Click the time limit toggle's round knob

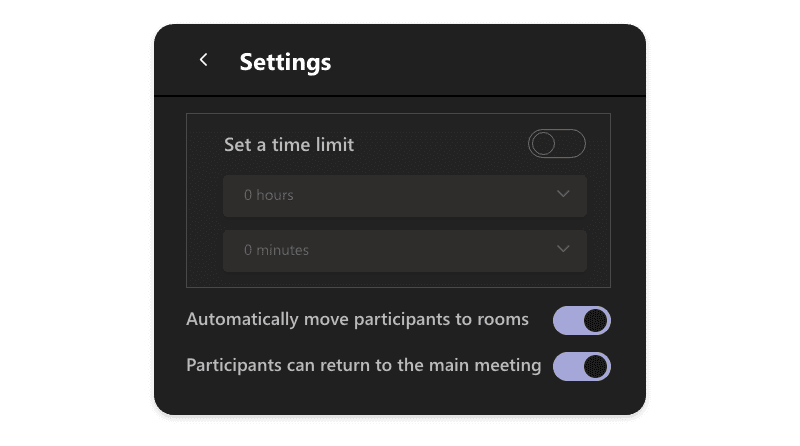[544, 144]
